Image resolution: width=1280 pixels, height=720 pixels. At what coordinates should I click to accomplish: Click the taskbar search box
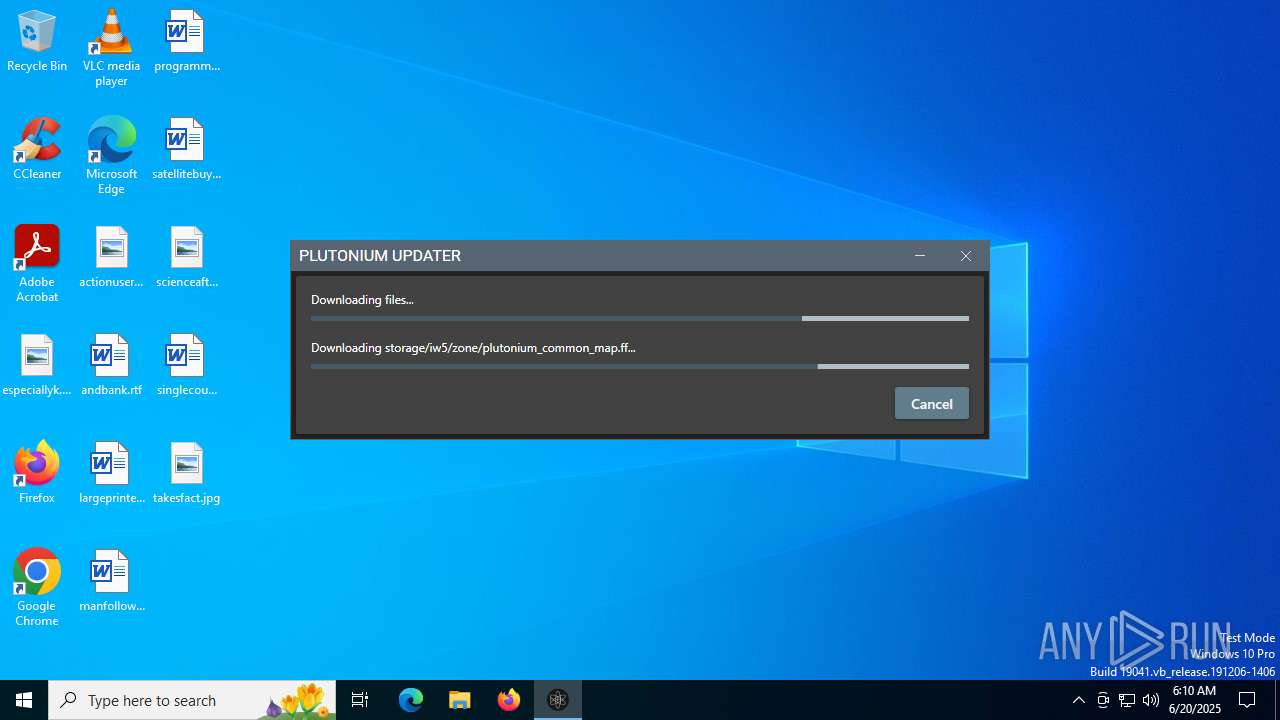click(x=192, y=700)
